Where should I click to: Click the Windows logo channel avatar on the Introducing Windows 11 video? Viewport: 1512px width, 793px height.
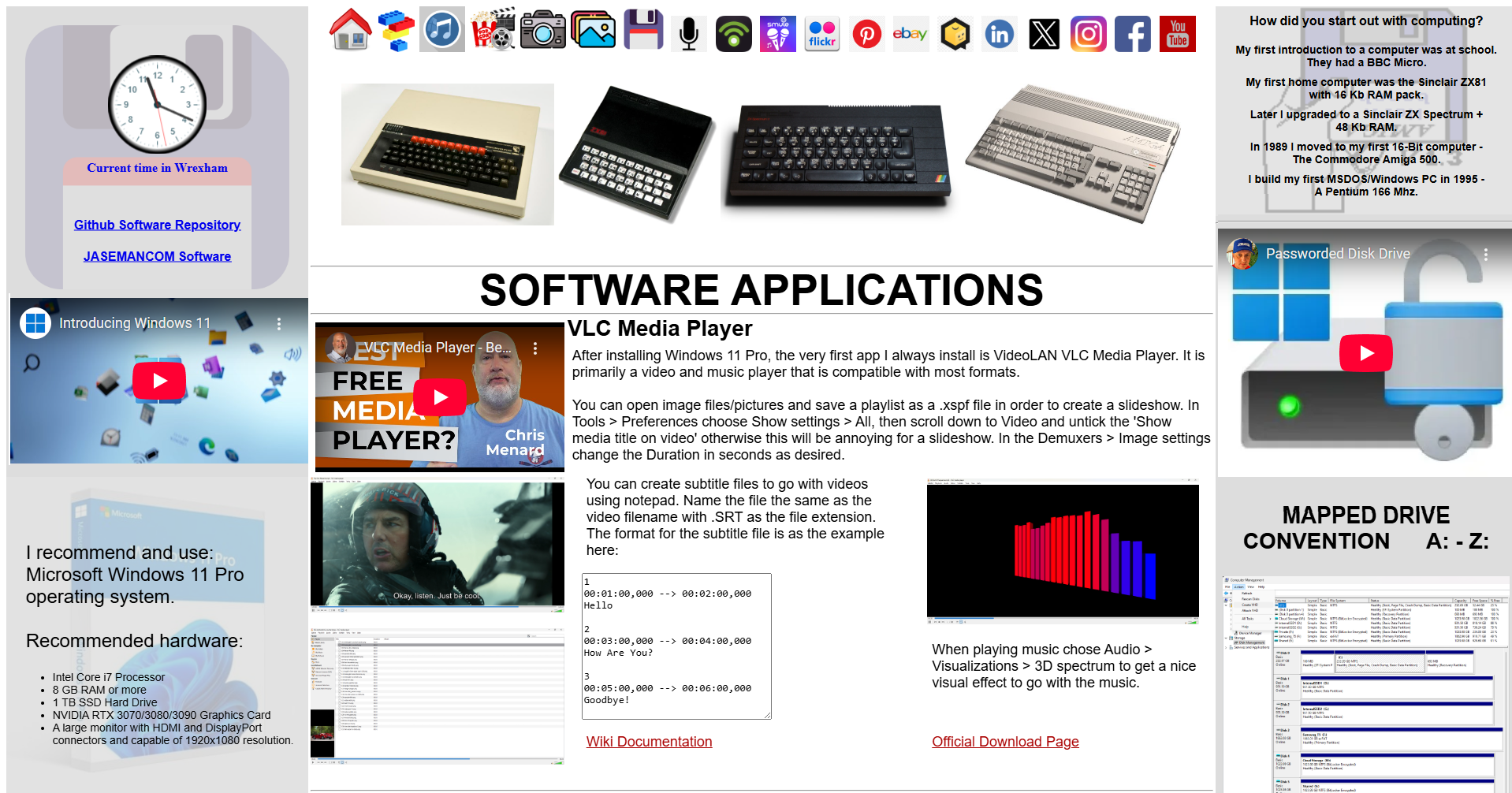(35, 323)
